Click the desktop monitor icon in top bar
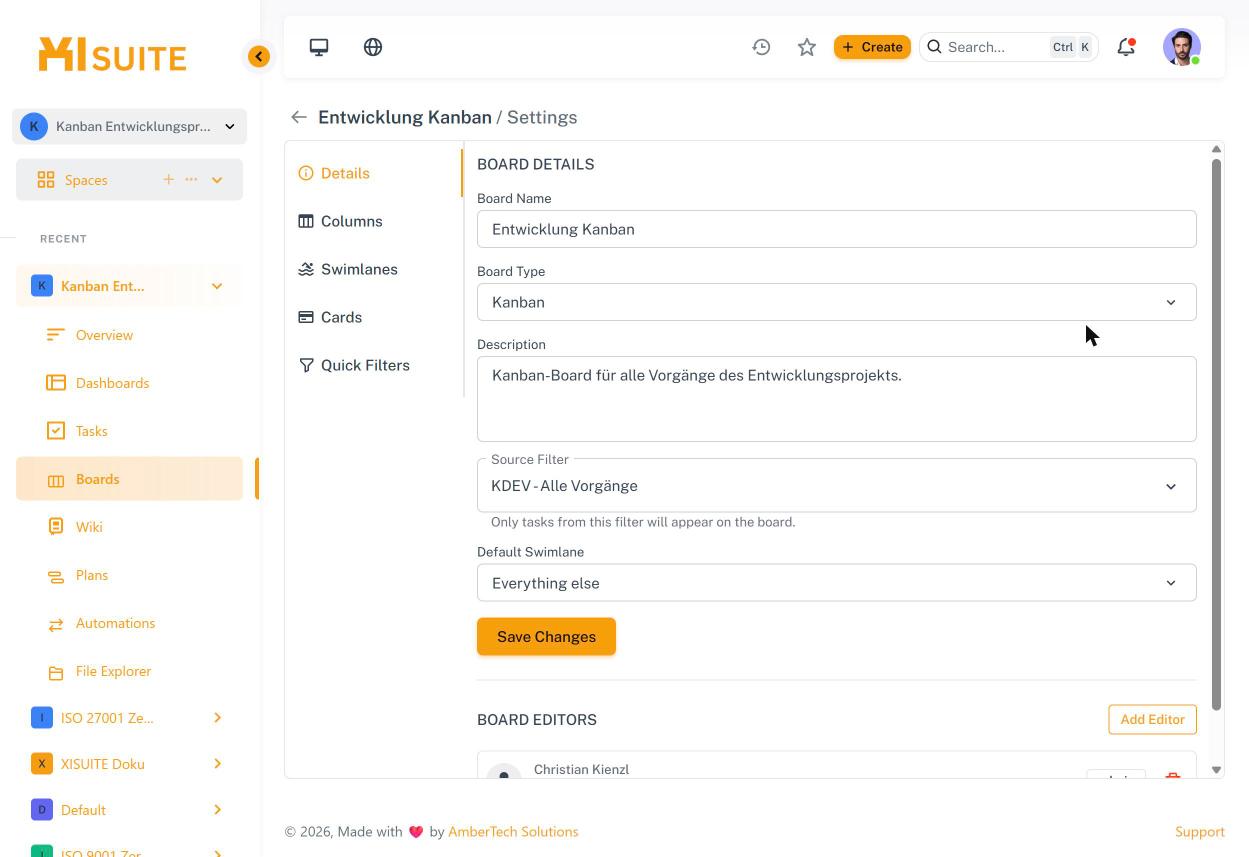The height and width of the screenshot is (857, 1249). click(x=319, y=47)
